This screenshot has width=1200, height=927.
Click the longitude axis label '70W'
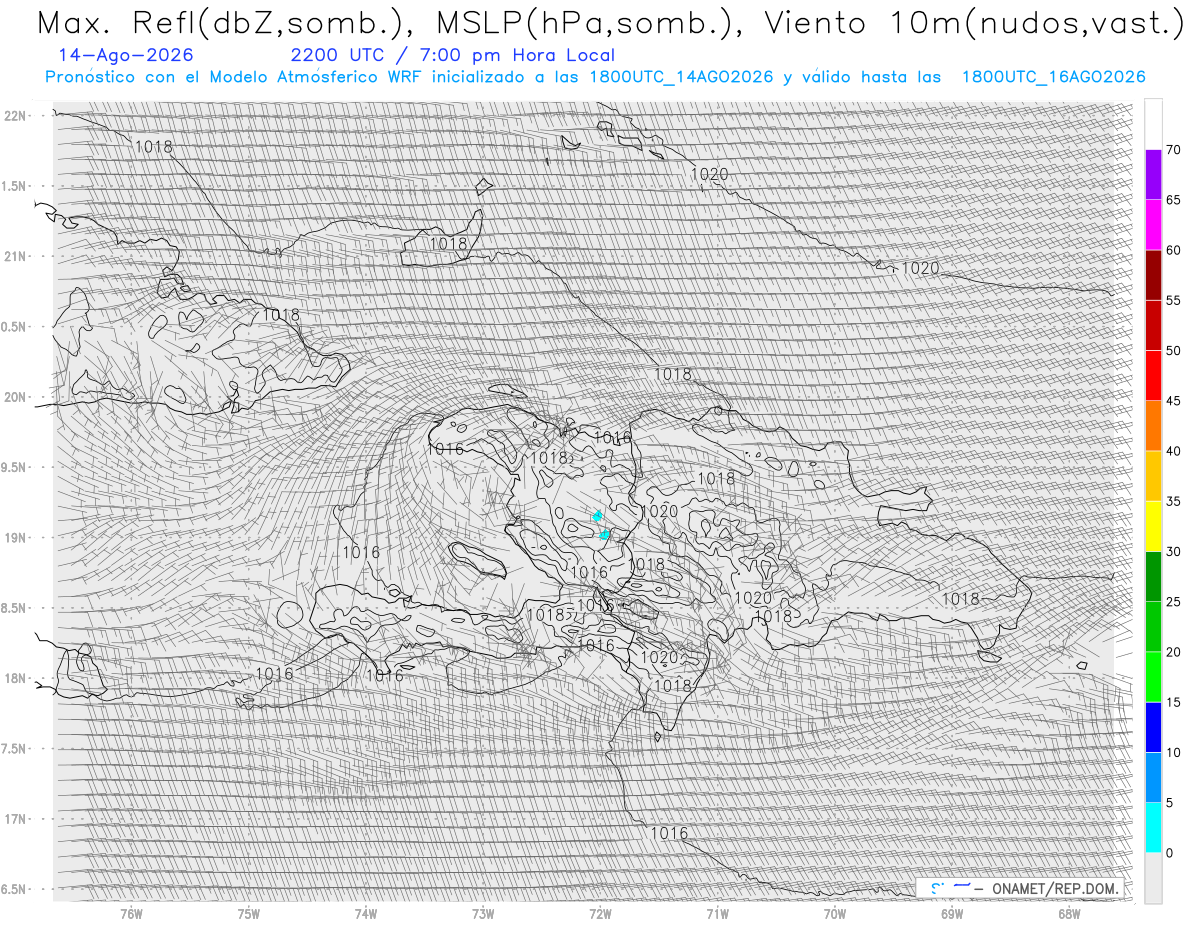834,913
